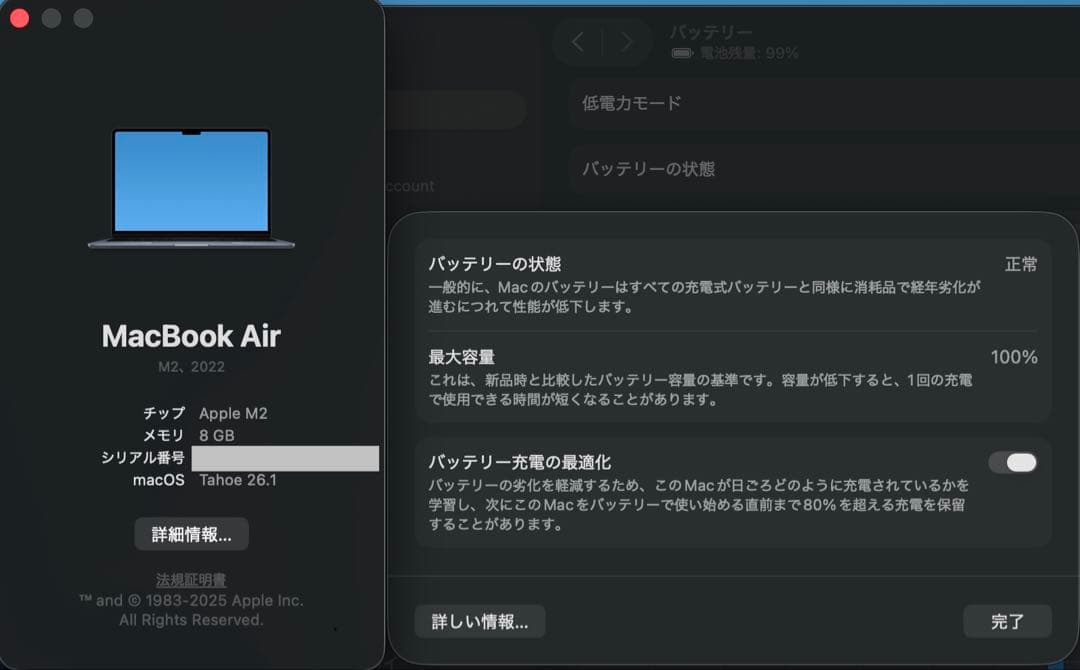Click the MacBook Air title text
This screenshot has width=1080, height=670.
pyautogui.click(x=191, y=336)
